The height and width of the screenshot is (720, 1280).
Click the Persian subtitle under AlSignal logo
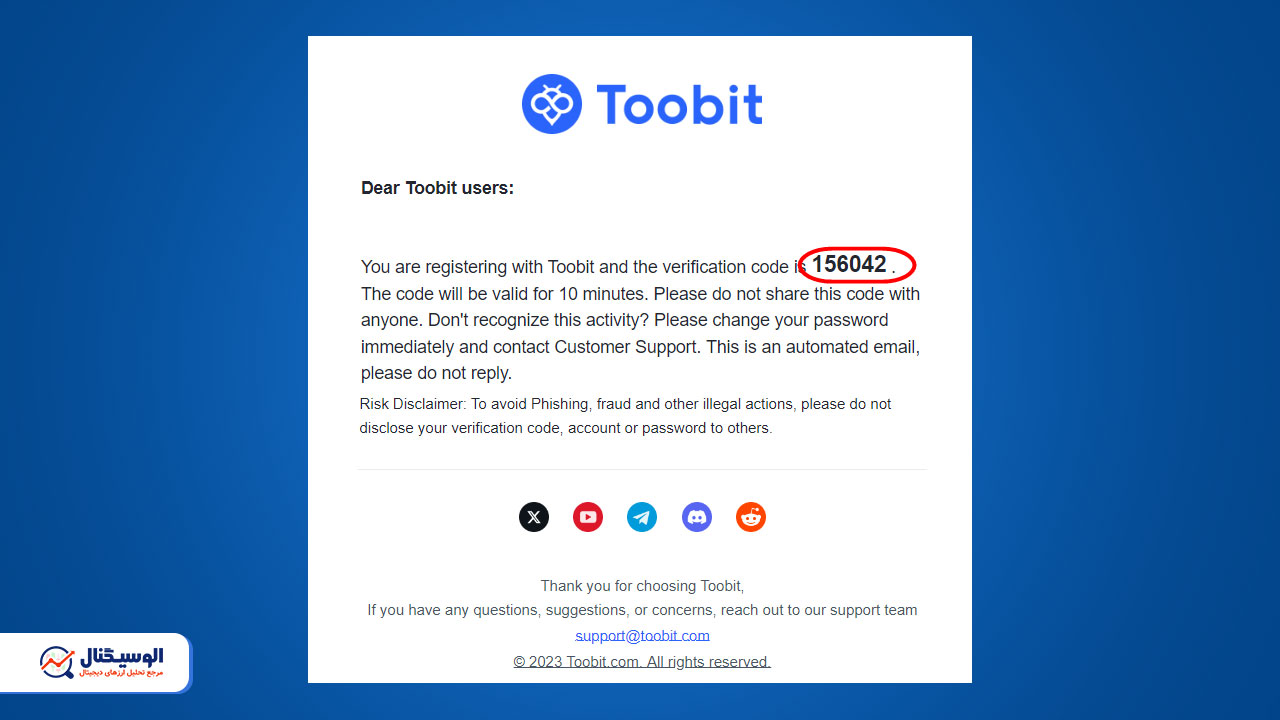click(x=121, y=673)
